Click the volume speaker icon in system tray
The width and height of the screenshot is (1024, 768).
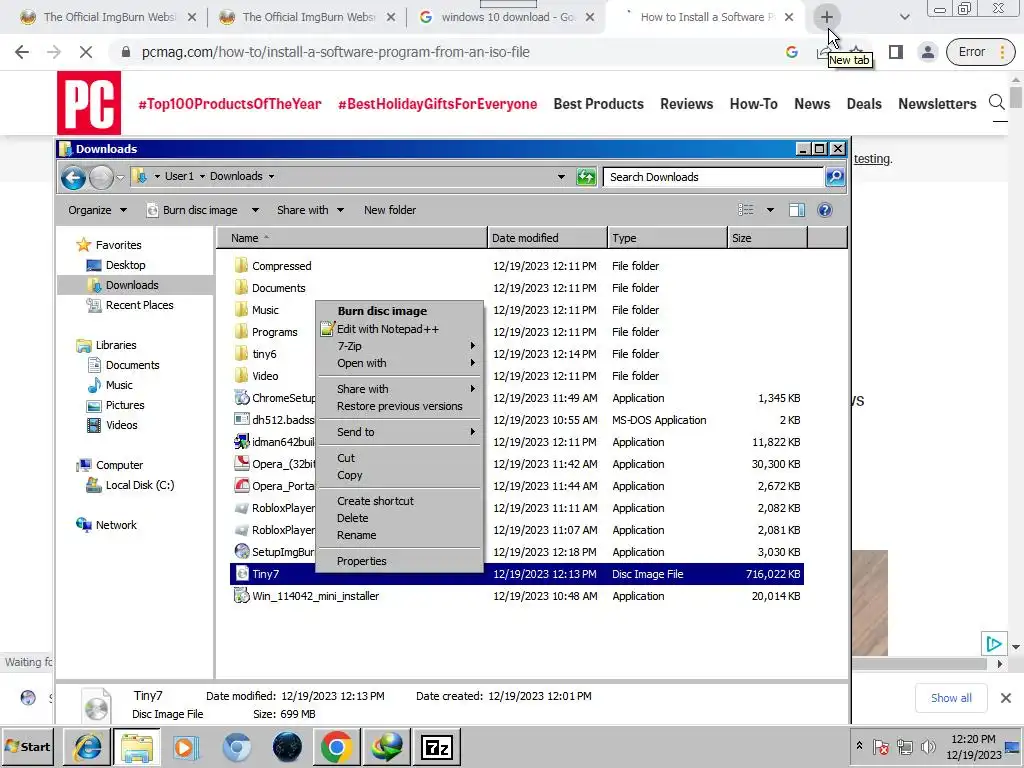(x=927, y=746)
